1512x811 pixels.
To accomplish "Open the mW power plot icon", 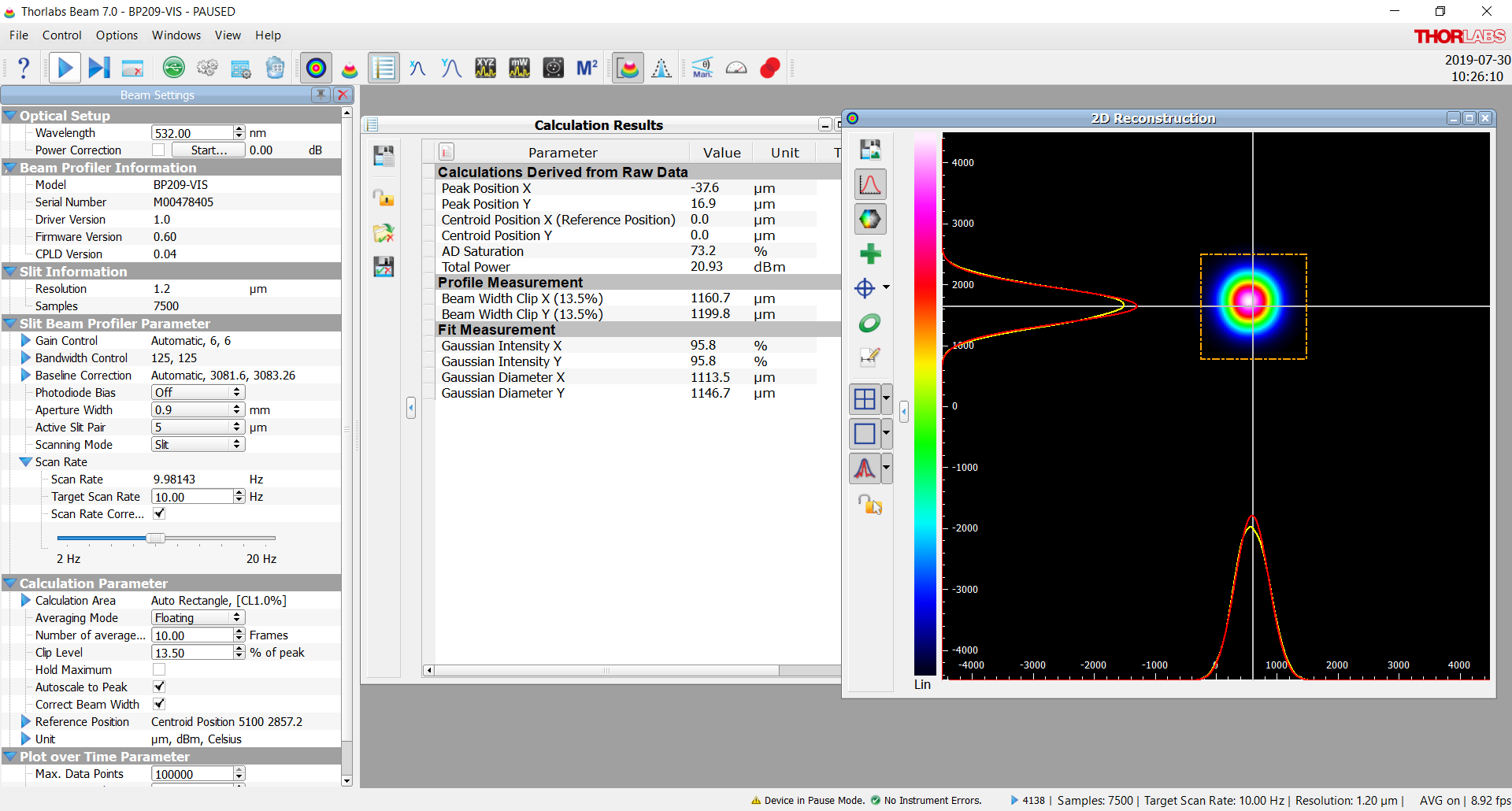I will pyautogui.click(x=519, y=69).
